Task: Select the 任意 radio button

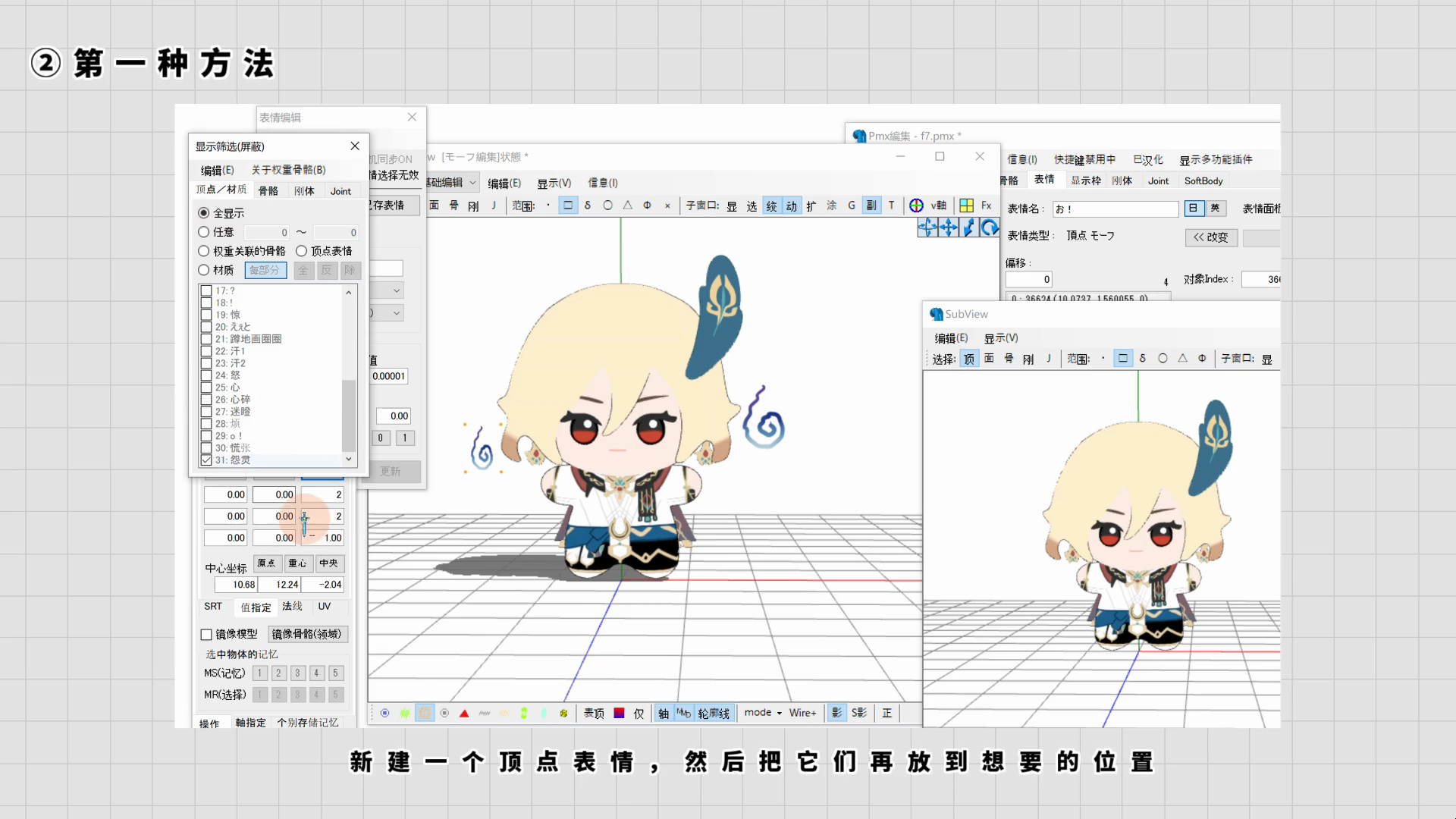Action: 203,232
